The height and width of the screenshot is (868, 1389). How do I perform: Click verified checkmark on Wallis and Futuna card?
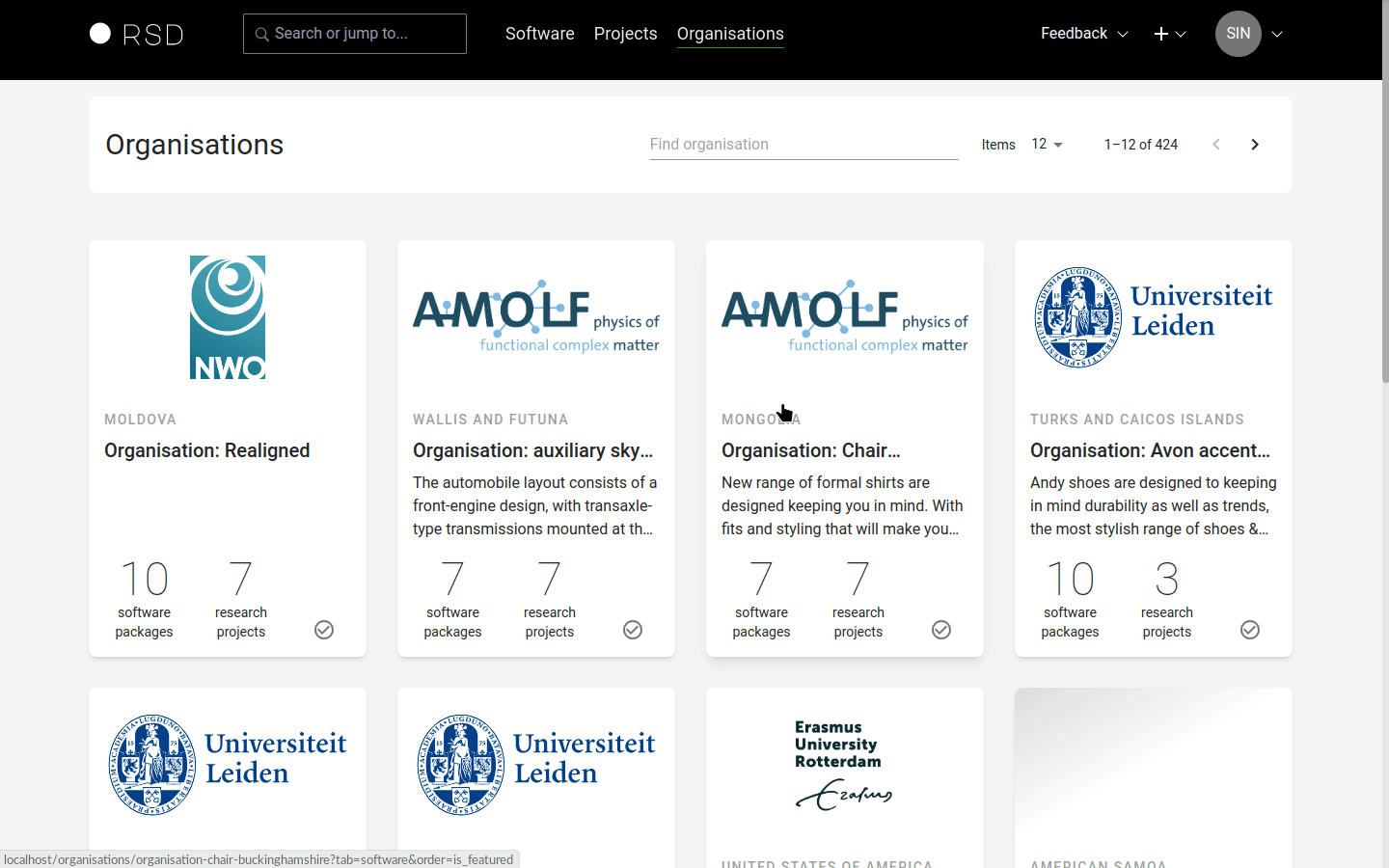(x=633, y=630)
